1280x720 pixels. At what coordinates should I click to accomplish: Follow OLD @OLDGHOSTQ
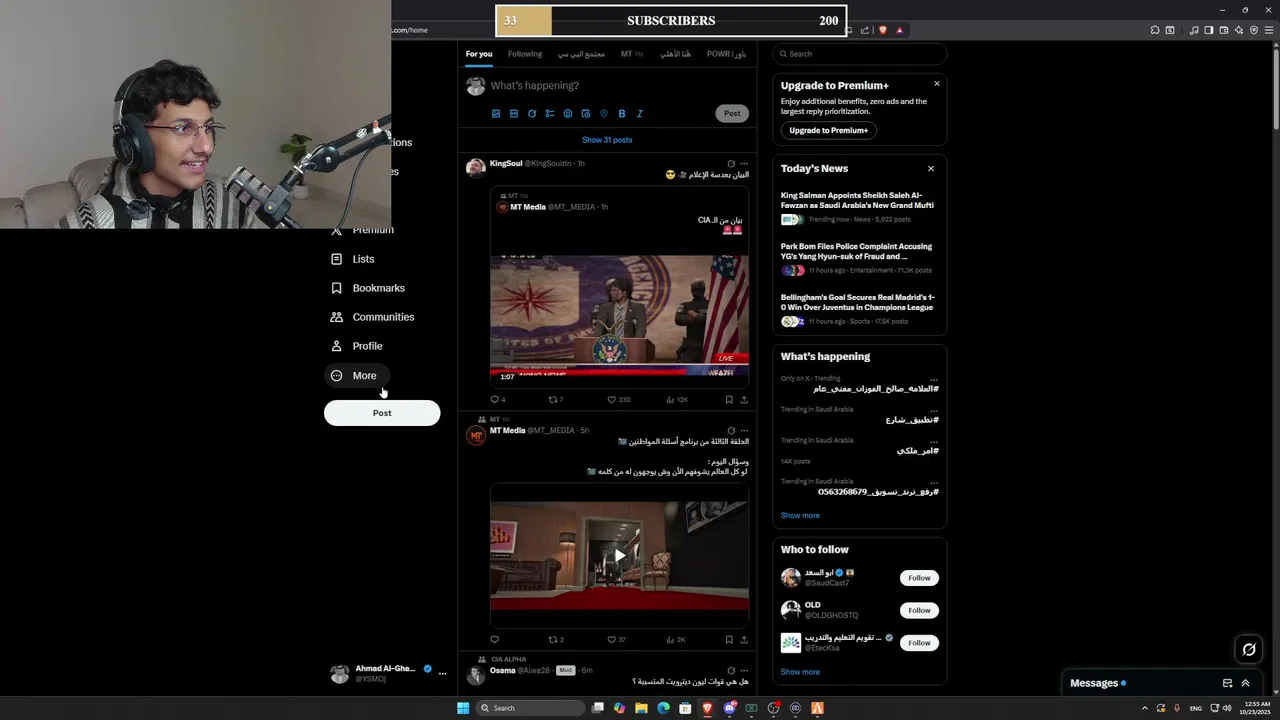pos(919,610)
